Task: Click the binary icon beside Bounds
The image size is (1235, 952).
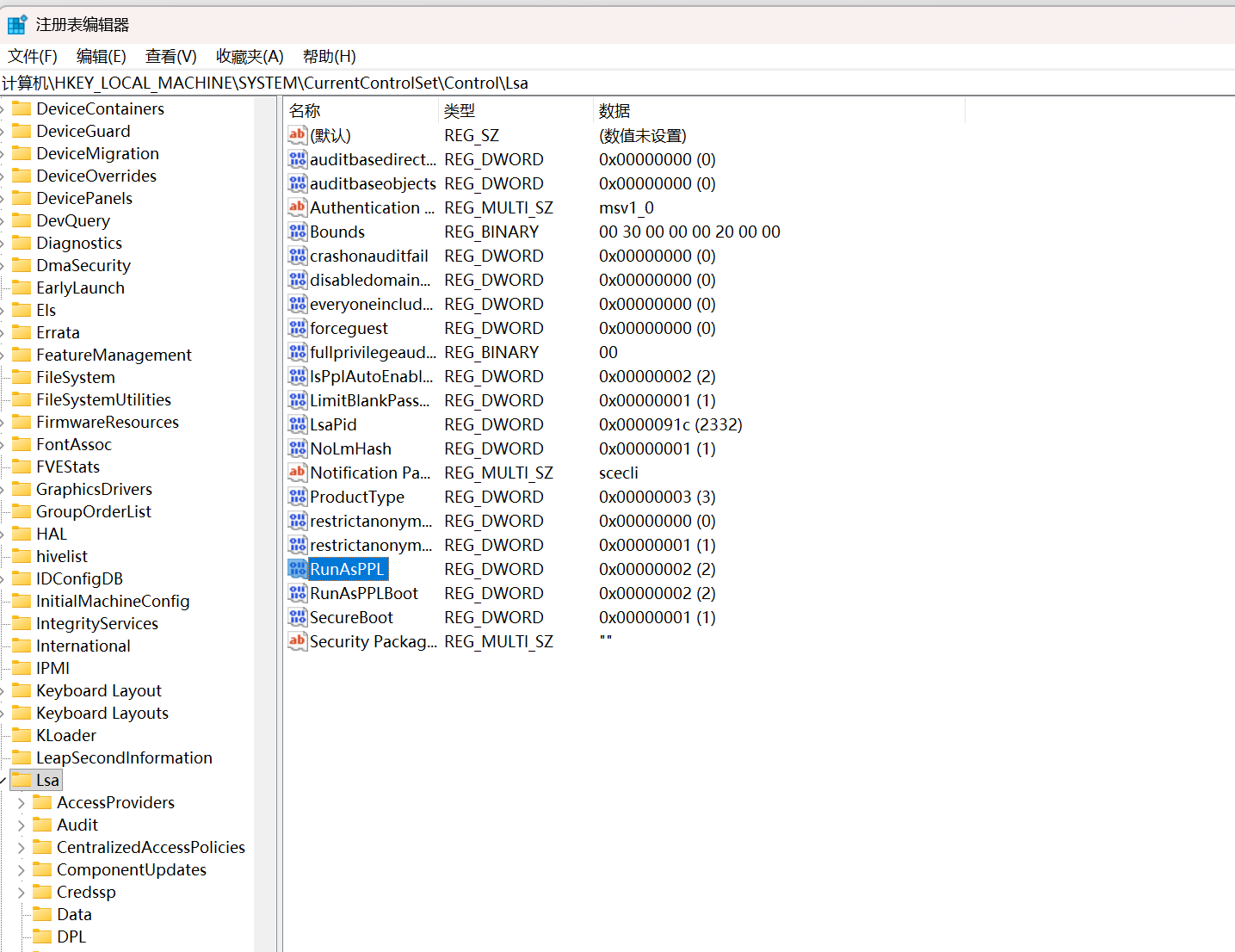Action: 297,232
